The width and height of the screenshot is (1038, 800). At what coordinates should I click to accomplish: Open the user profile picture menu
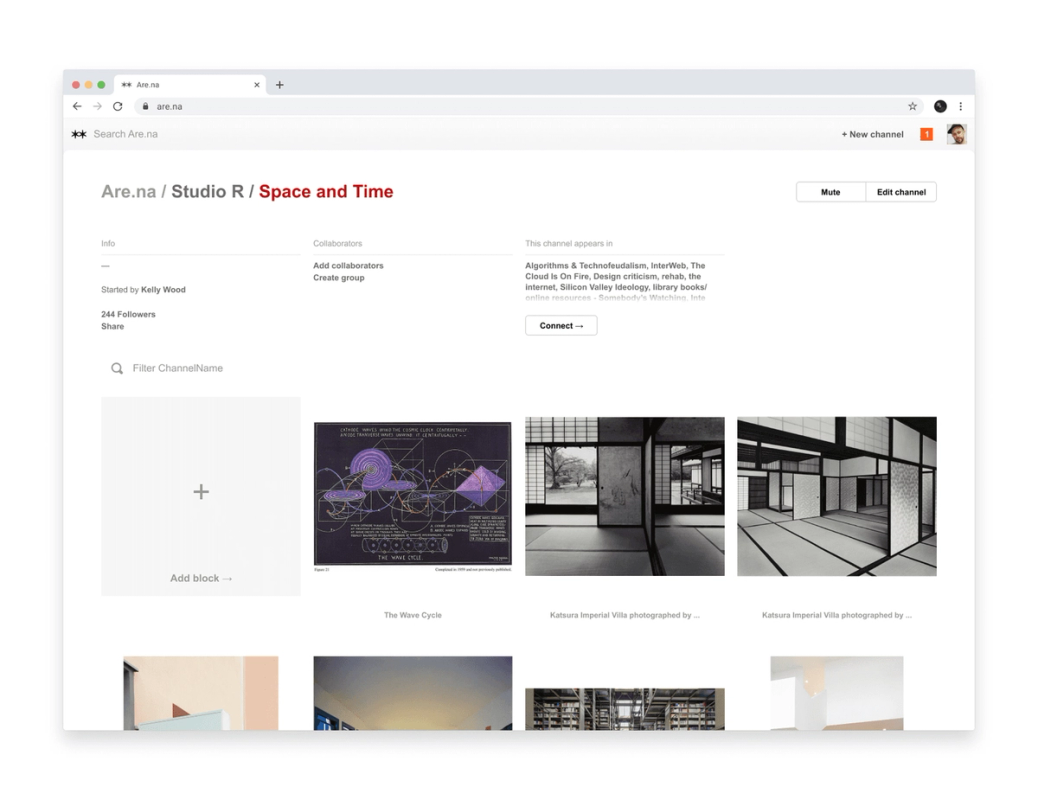[957, 134]
